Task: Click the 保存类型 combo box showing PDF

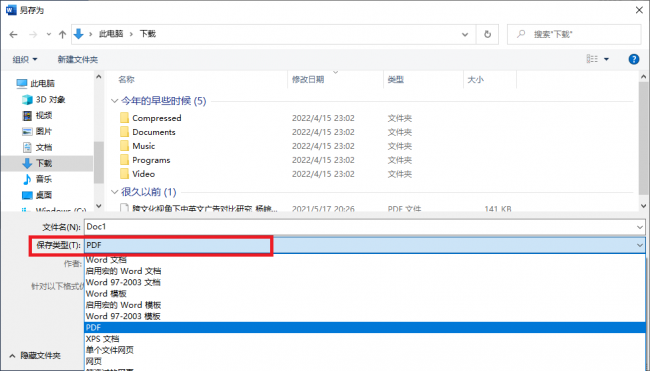Action: tap(365, 245)
